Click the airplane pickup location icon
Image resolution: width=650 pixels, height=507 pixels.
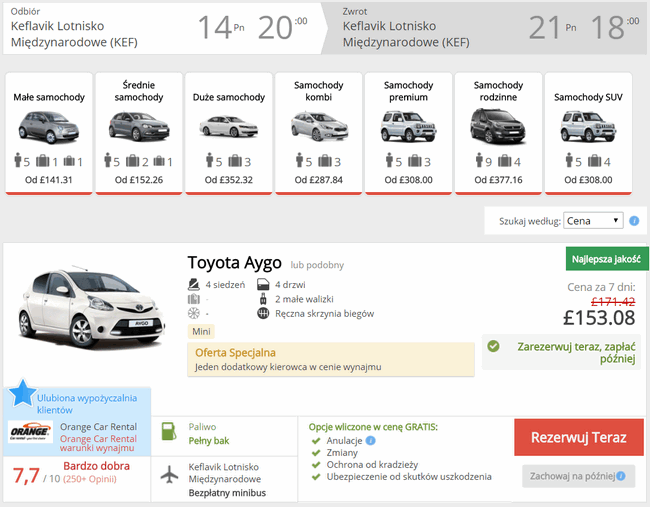170,474
